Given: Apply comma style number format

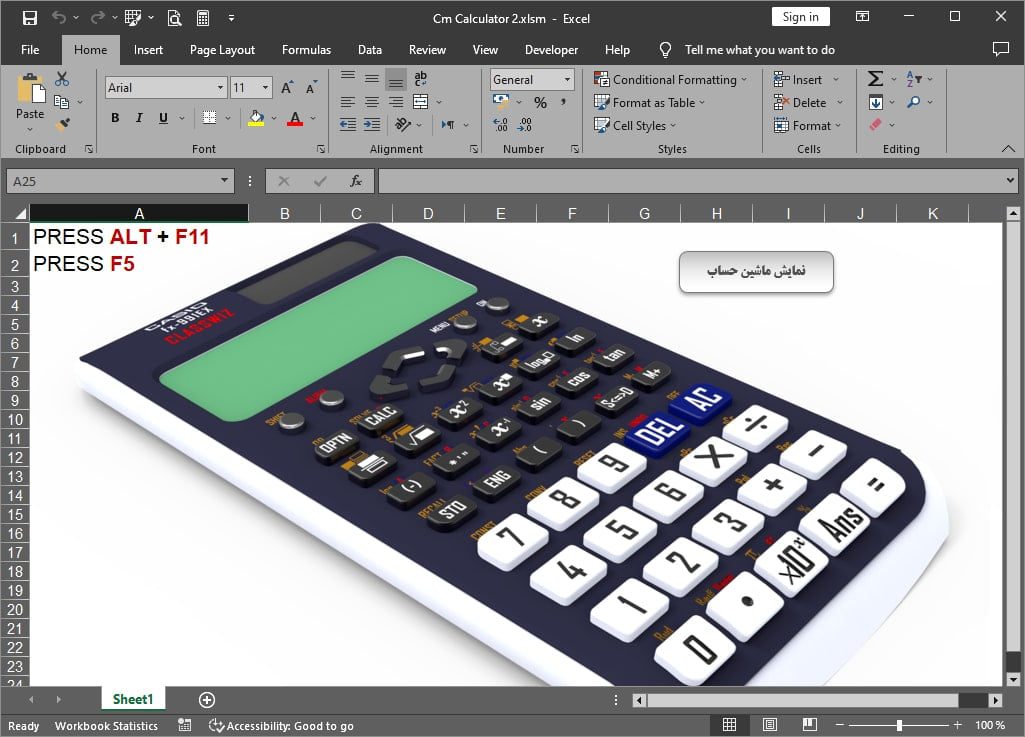Looking at the screenshot, I should click(563, 103).
